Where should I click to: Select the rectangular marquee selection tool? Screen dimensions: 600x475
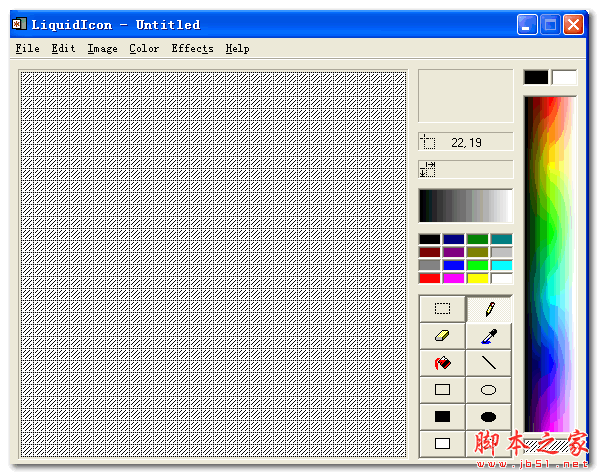tap(442, 309)
